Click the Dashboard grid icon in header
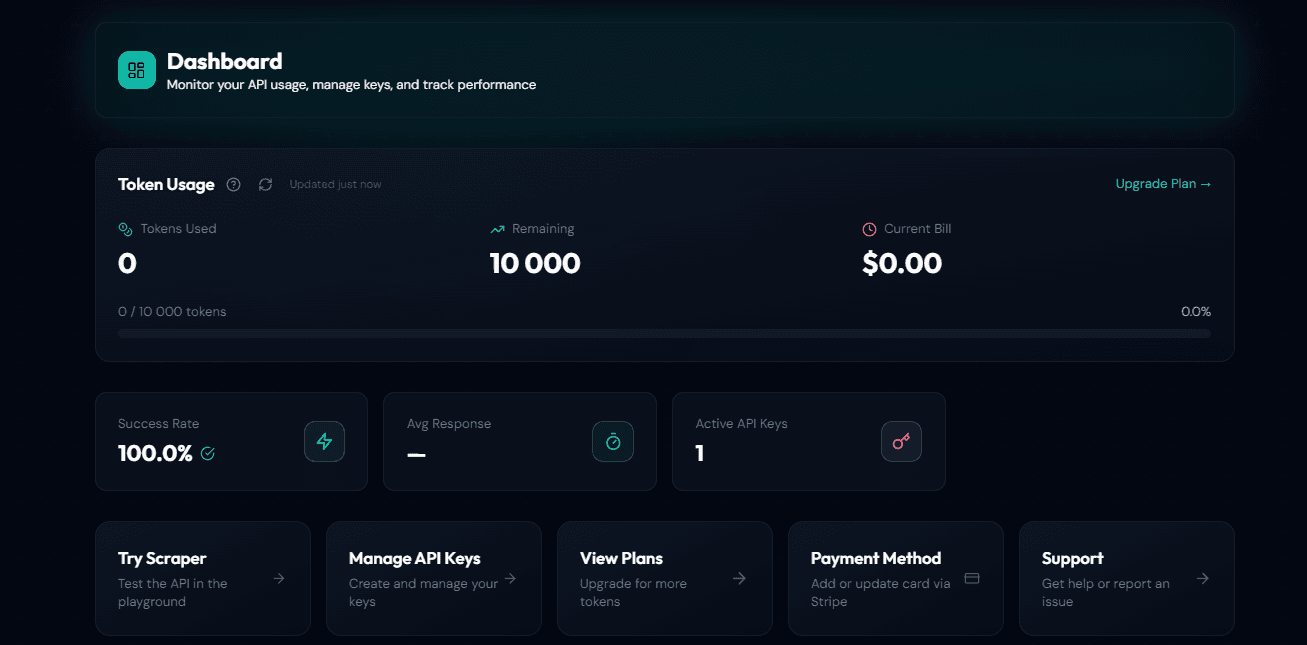Image resolution: width=1307 pixels, height=645 pixels. pyautogui.click(x=136, y=70)
